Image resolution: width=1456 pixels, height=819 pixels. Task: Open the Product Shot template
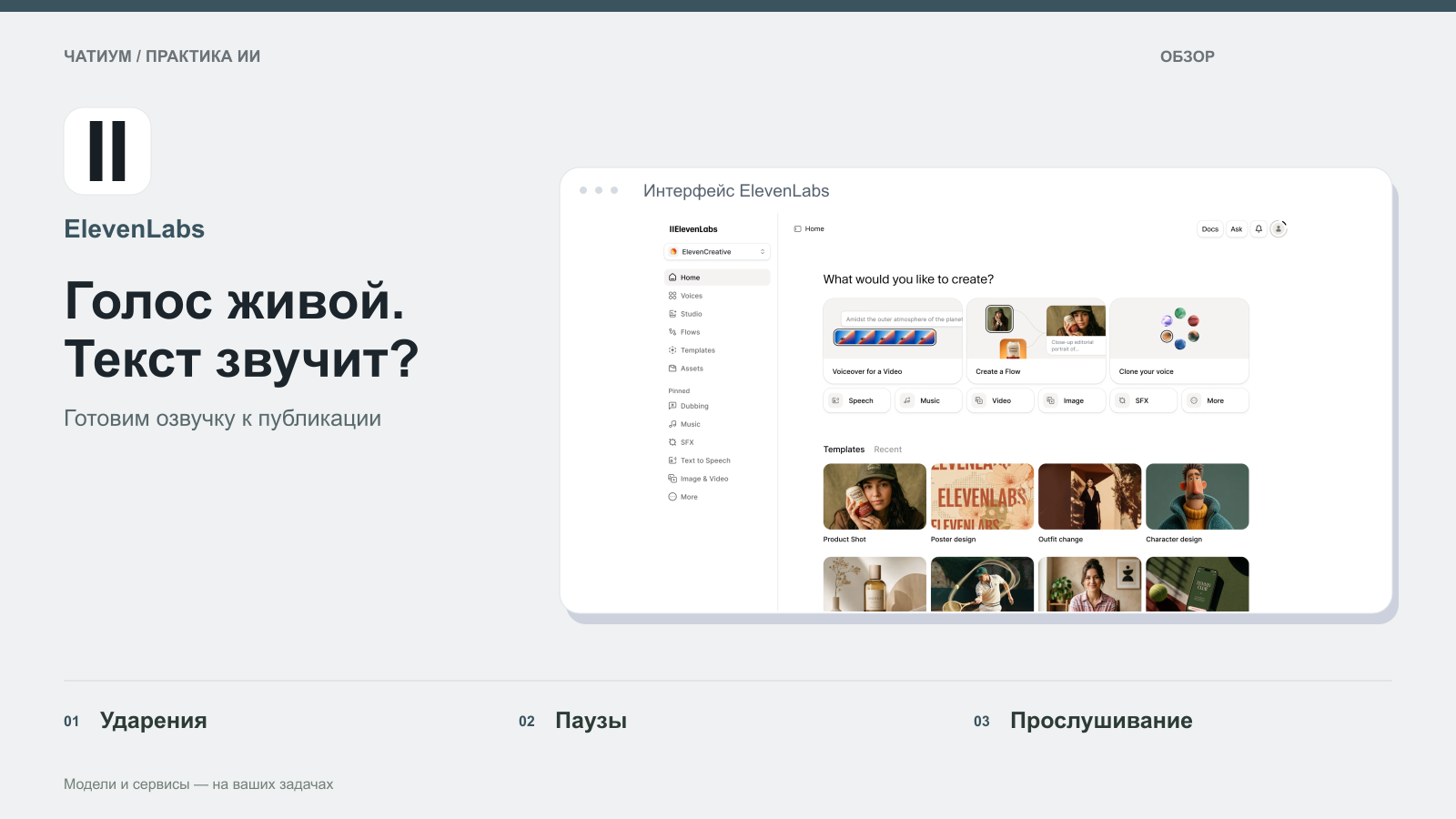click(x=875, y=497)
